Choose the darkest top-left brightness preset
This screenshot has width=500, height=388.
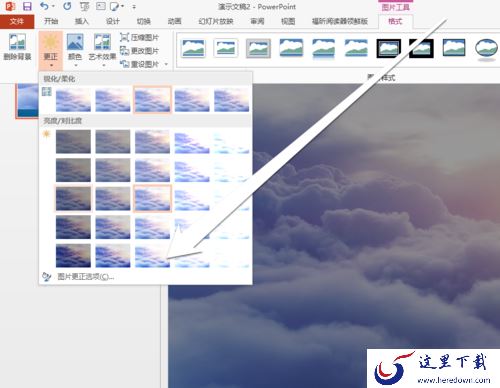pos(73,142)
